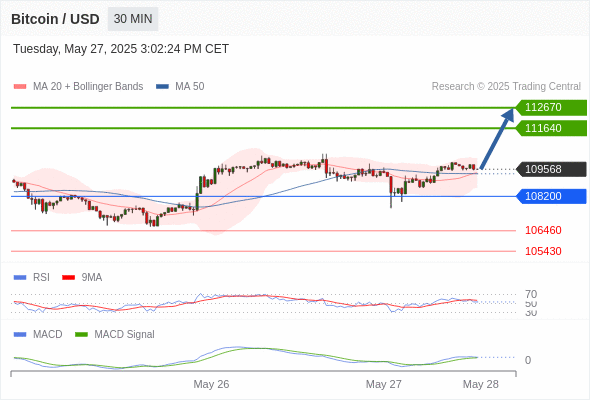
Task: Click the May 27 date axis label
Action: 383,384
